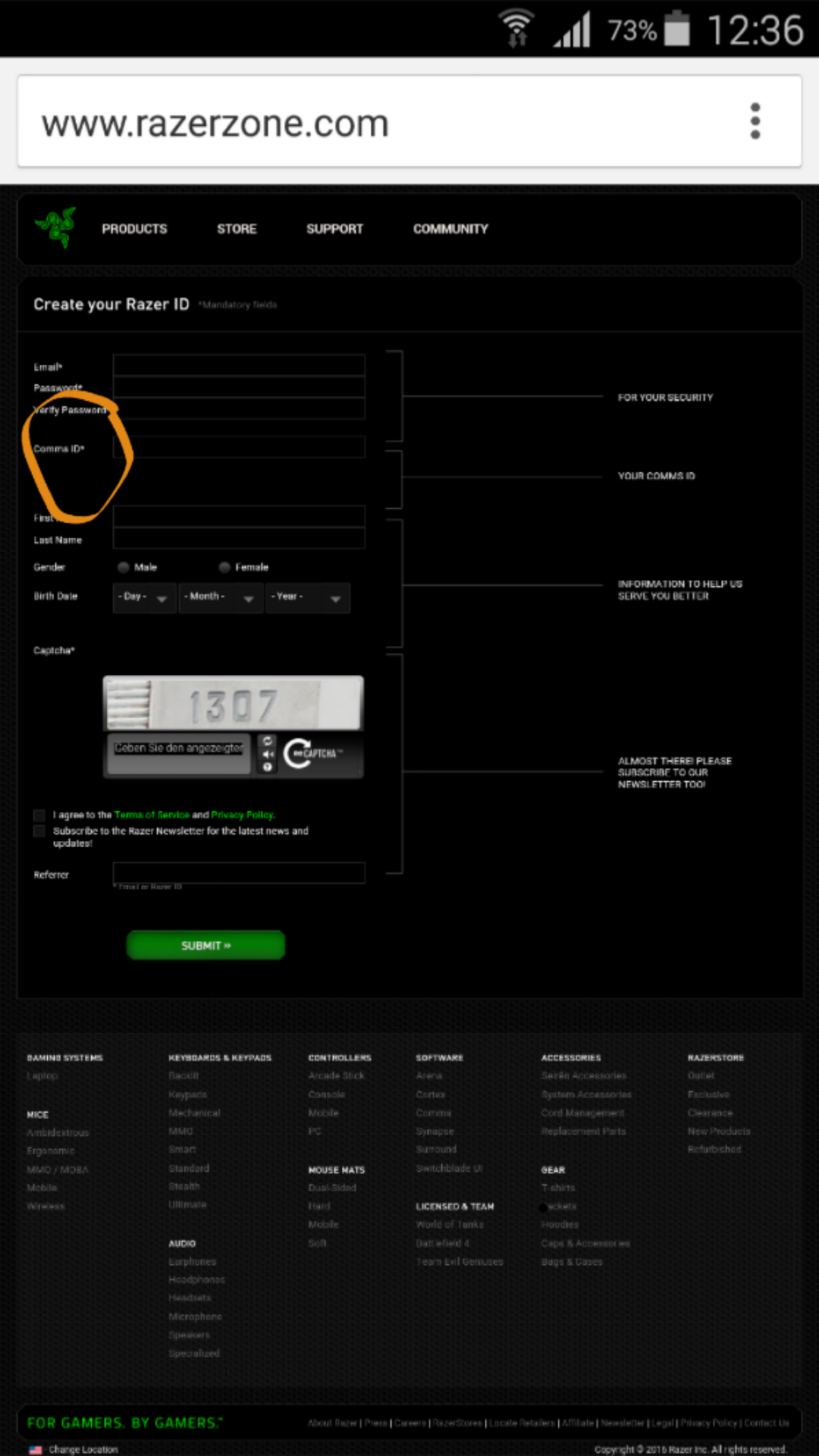Viewport: 819px width, 1456px height.
Task: Open the World of Tanks footer link
Action: pyautogui.click(x=450, y=1224)
